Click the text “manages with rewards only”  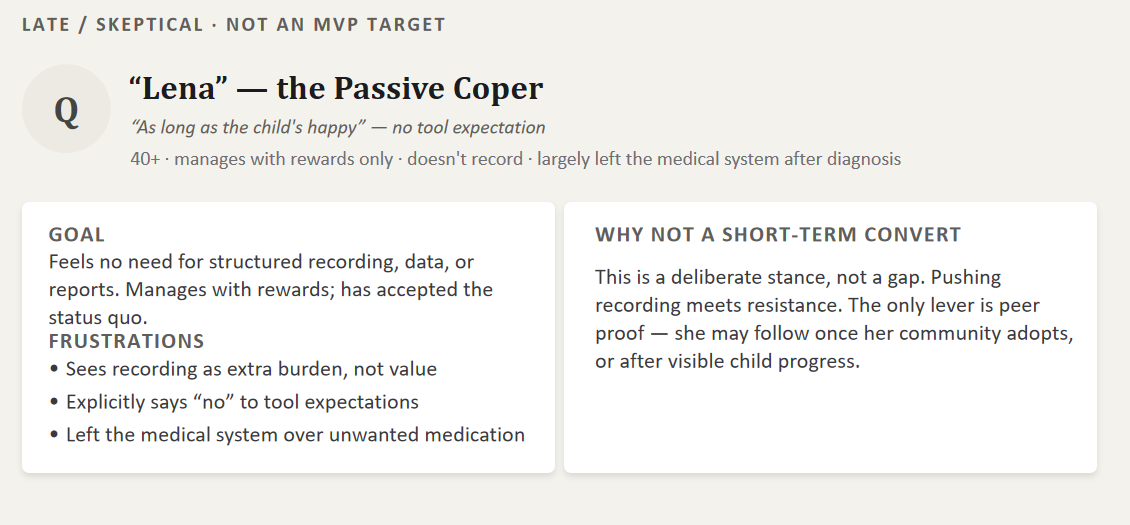(284, 159)
